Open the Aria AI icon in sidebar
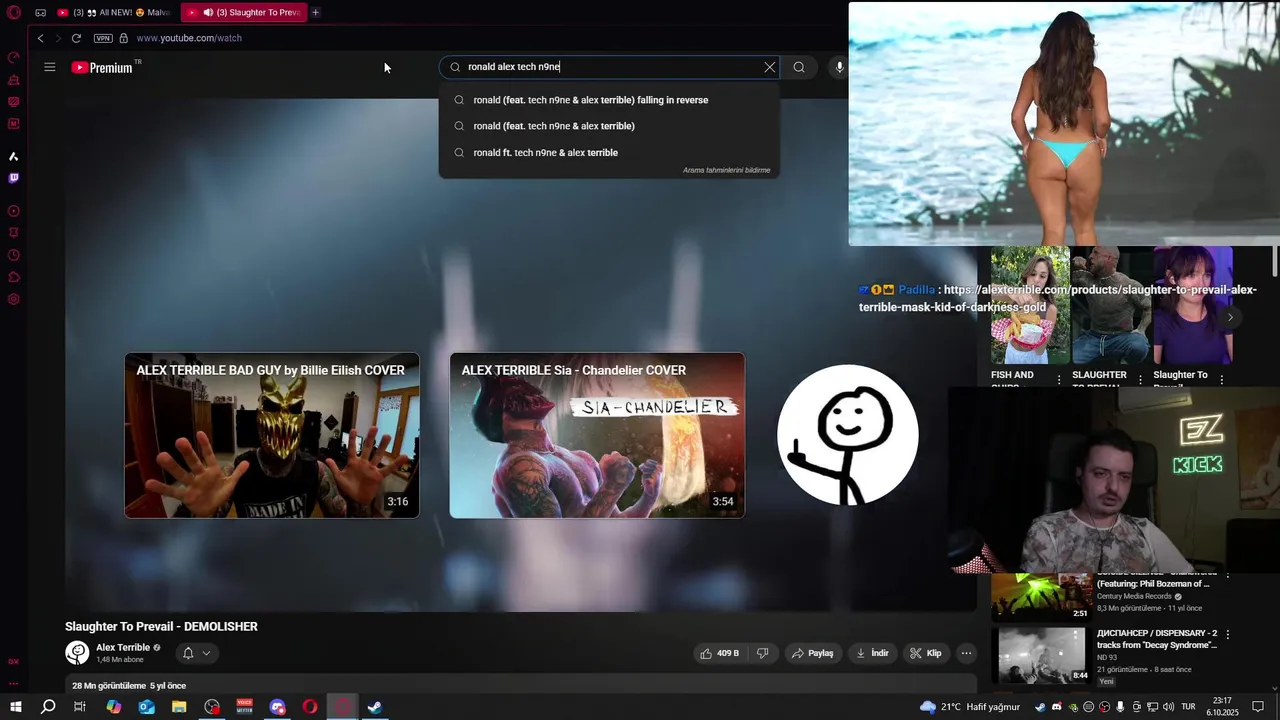This screenshot has width=1280, height=720. coord(14,156)
